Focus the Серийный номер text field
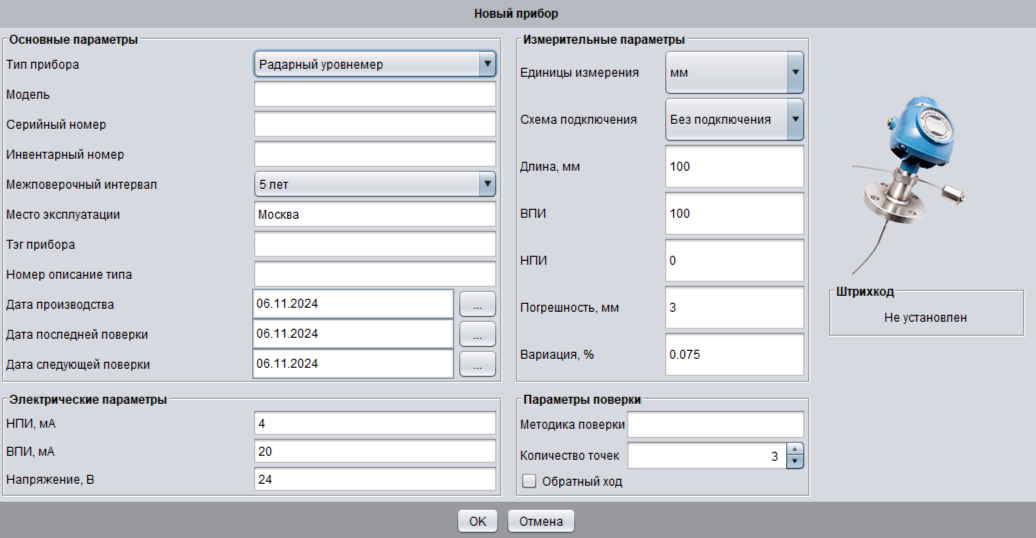This screenshot has height=538, width=1036. pyautogui.click(x=375, y=125)
